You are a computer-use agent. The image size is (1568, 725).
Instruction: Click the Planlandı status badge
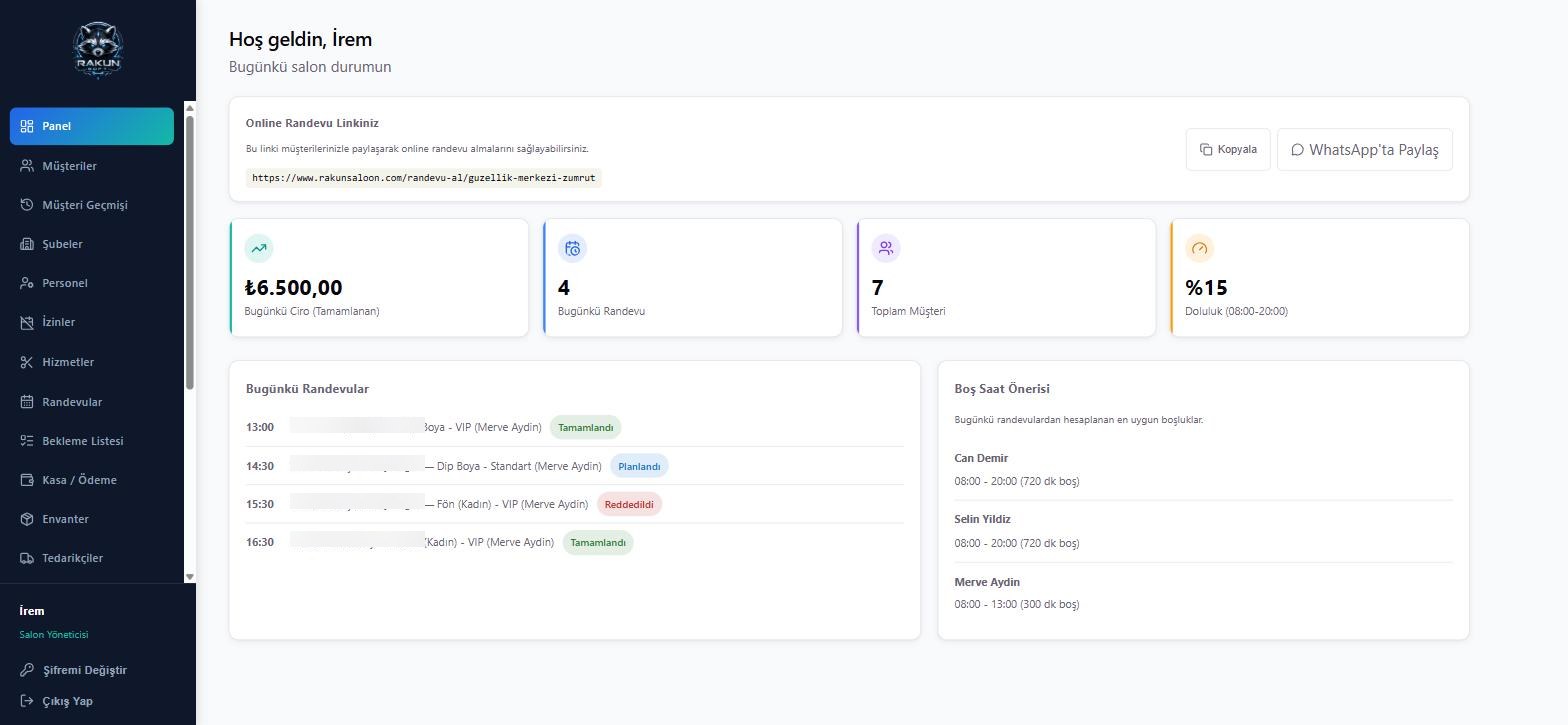tap(639, 466)
